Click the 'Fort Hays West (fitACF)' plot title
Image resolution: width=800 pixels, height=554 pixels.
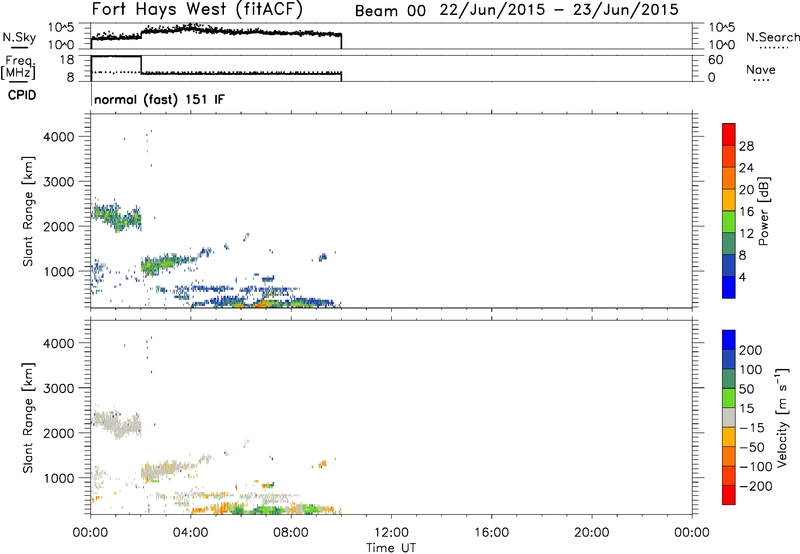197,9
